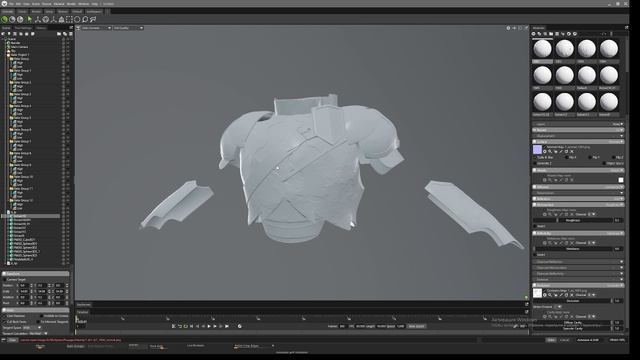The image size is (640, 360).
Task: Open the Tangent Space dropdown
Action: coord(32,327)
